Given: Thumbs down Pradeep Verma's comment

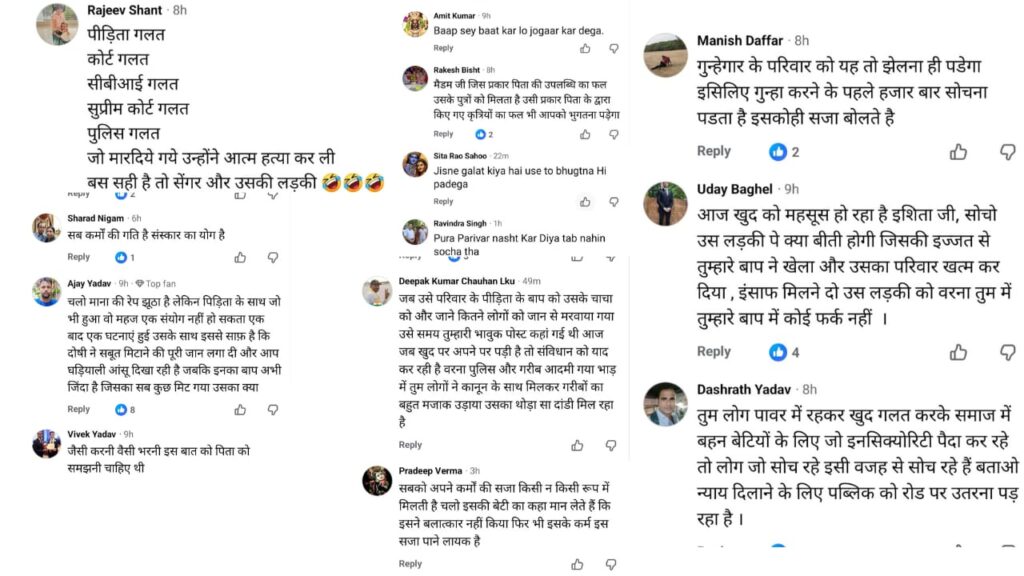Looking at the screenshot, I should pyautogui.click(x=605, y=564).
